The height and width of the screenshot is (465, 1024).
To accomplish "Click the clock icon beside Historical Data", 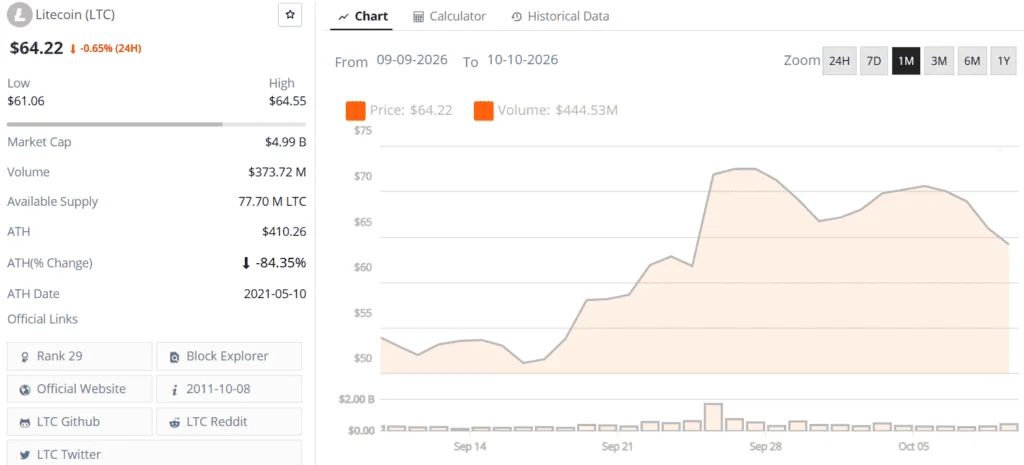I will tap(517, 17).
